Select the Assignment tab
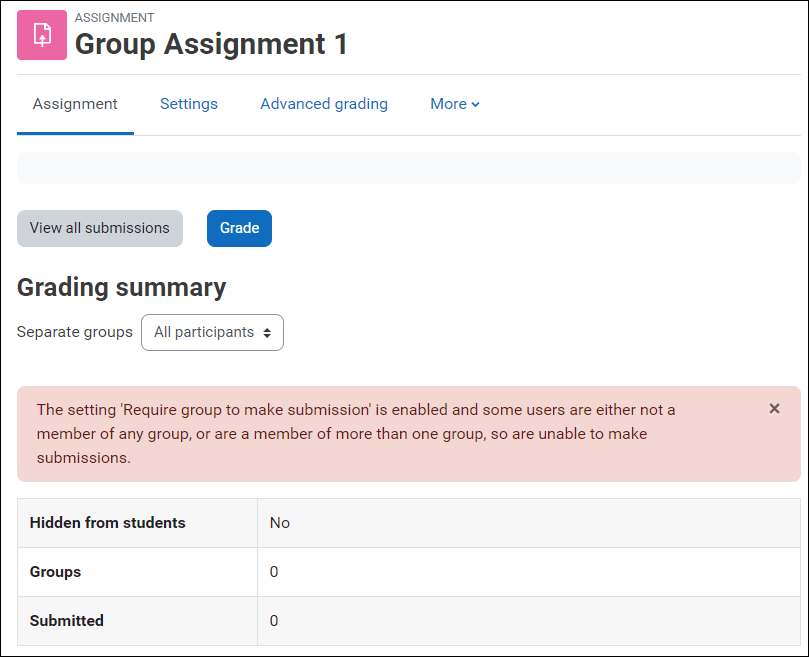 click(75, 103)
